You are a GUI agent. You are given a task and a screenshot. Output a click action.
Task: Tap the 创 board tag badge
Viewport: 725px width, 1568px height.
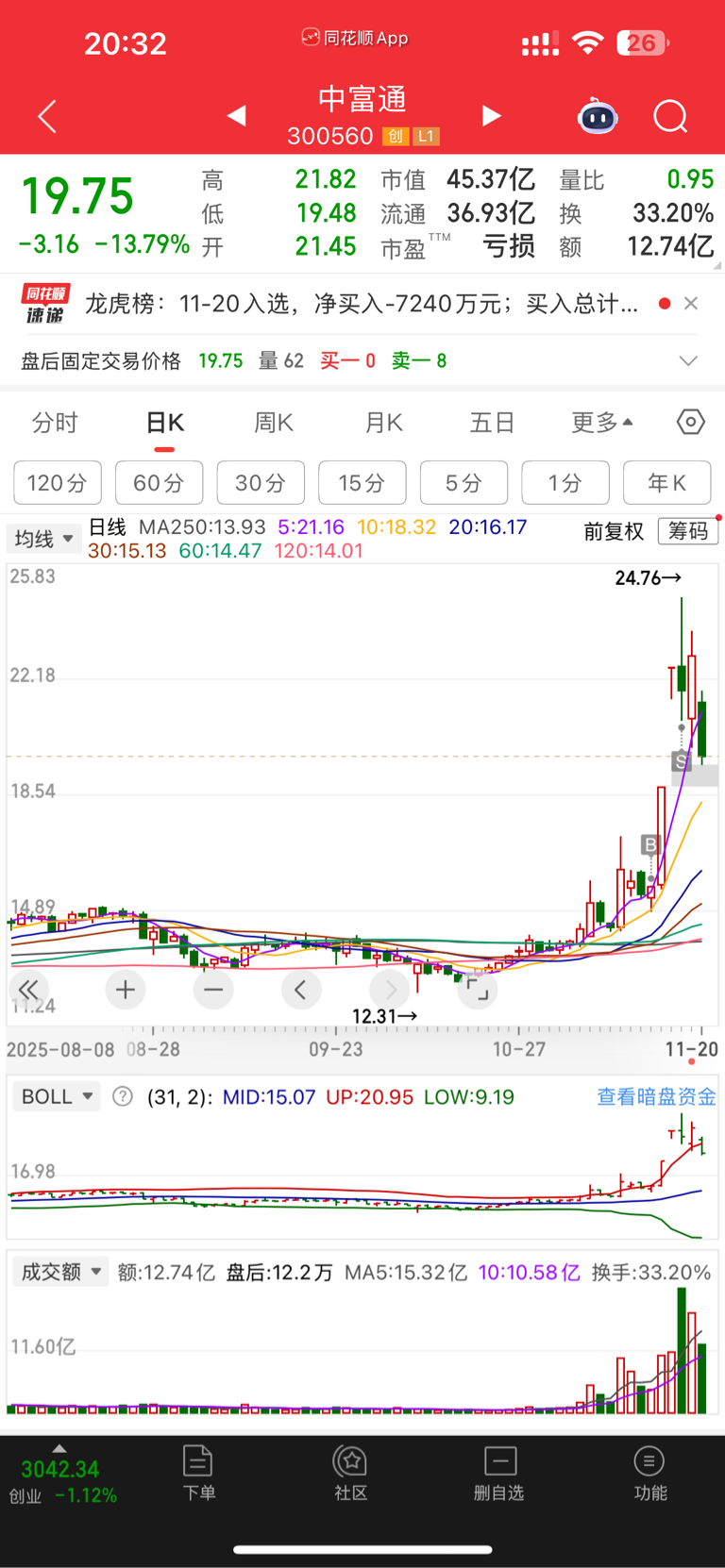coord(395,137)
